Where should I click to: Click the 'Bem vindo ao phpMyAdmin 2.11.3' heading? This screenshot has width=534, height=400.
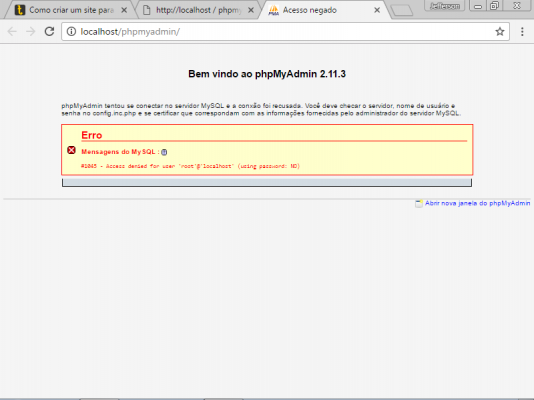[267, 74]
